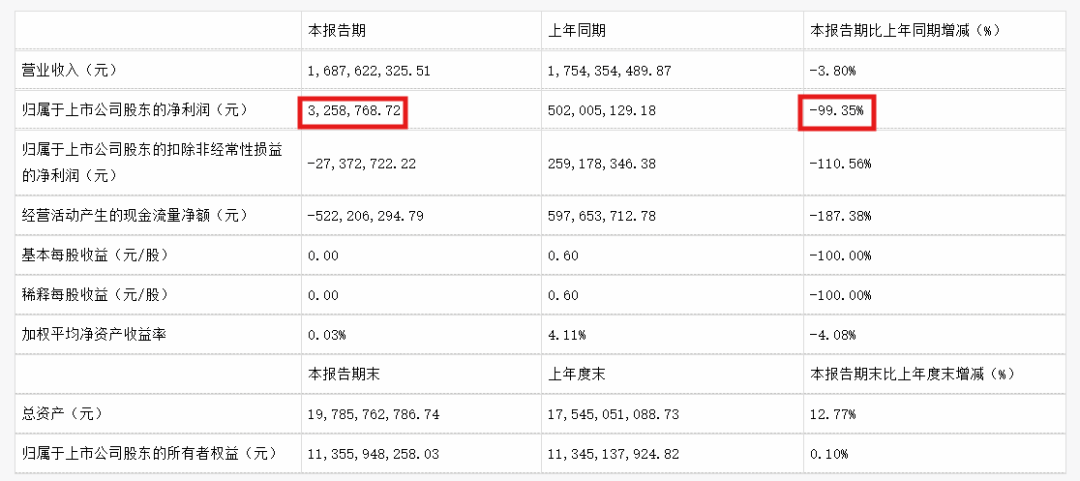
Task: Select the 加权平均净资产收益率 row label
Action: [94, 334]
